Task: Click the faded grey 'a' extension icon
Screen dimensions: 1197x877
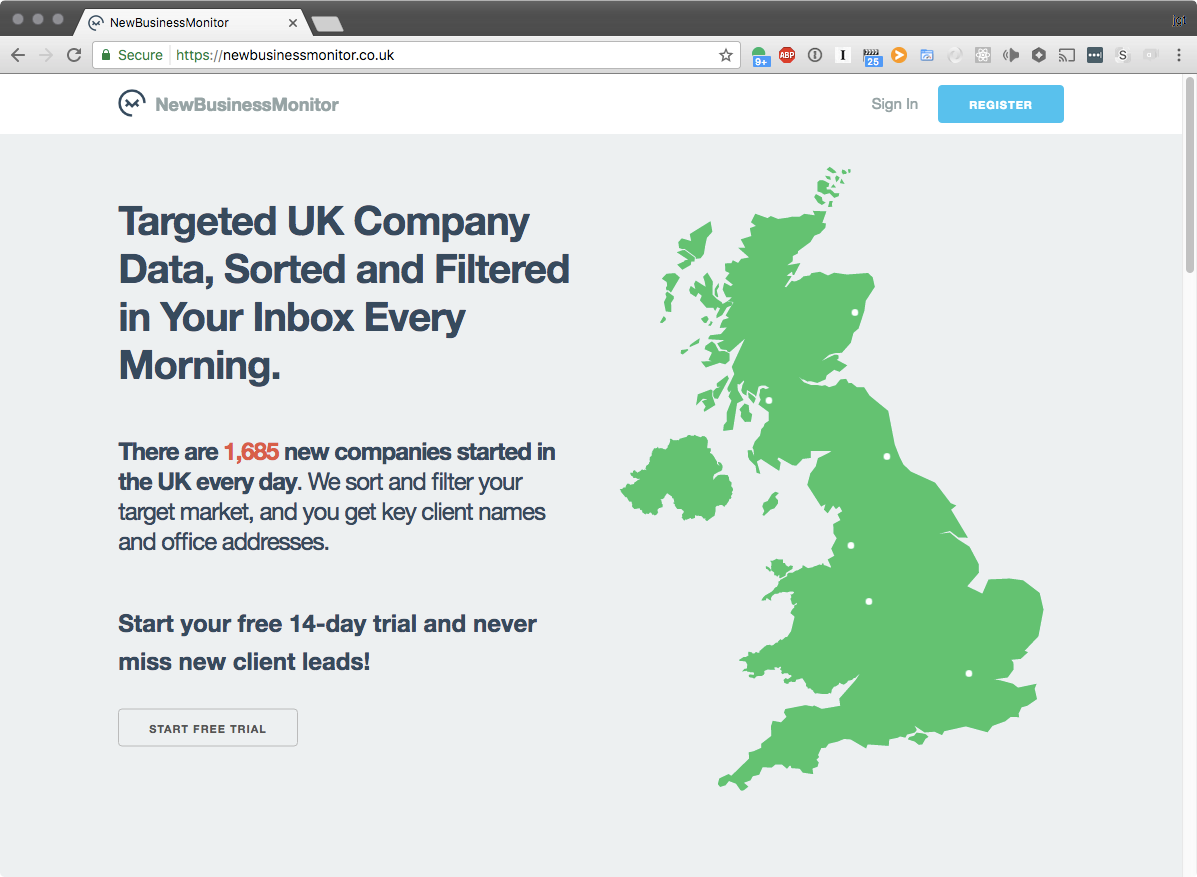Action: [1150, 55]
